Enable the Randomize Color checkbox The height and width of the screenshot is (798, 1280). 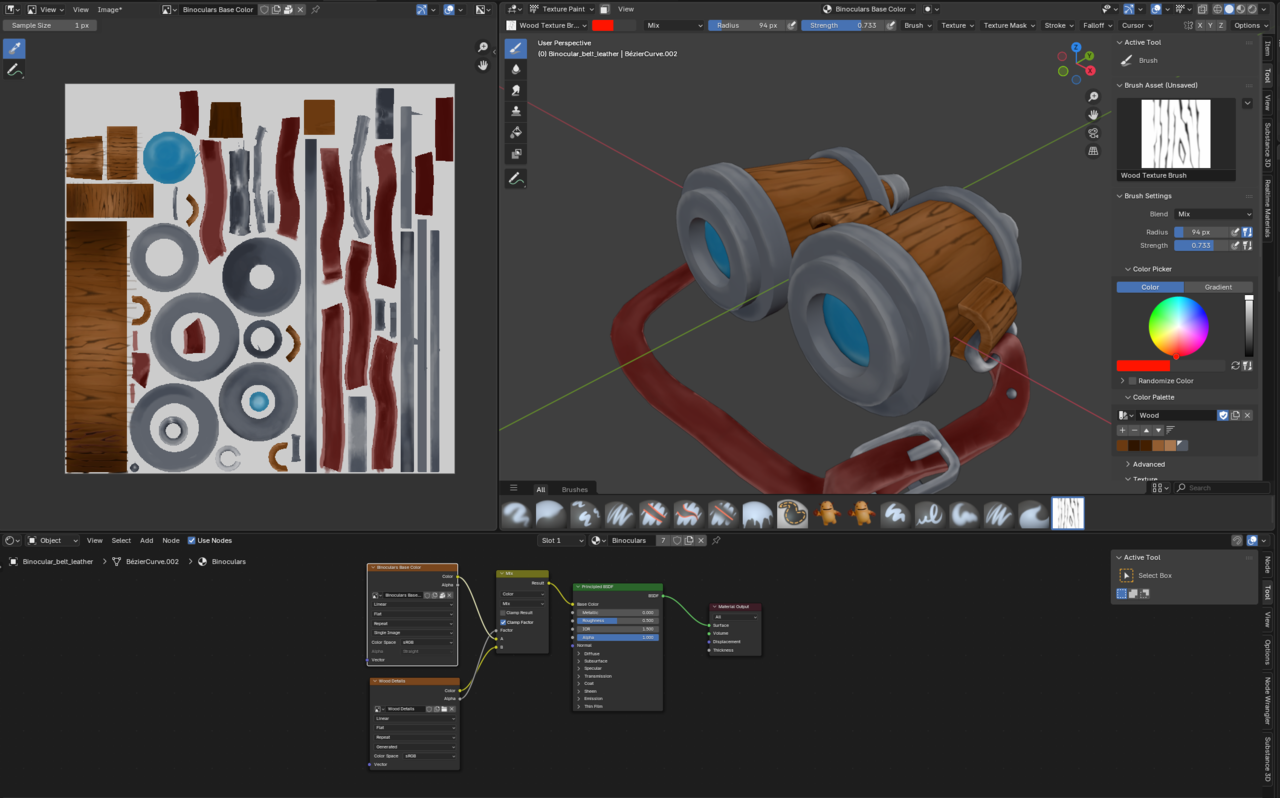tap(1132, 381)
